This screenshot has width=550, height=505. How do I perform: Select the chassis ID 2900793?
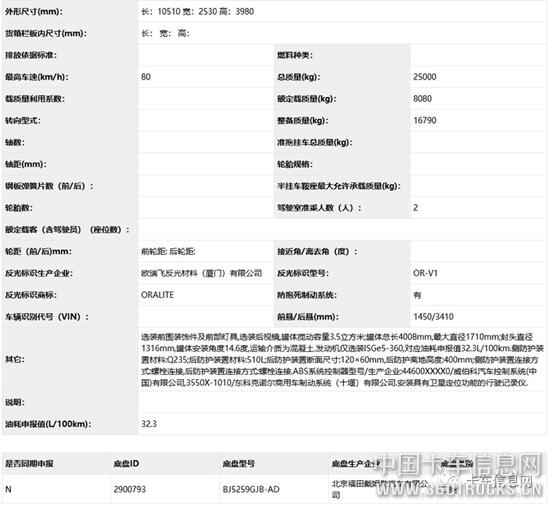pyautogui.click(x=129, y=489)
